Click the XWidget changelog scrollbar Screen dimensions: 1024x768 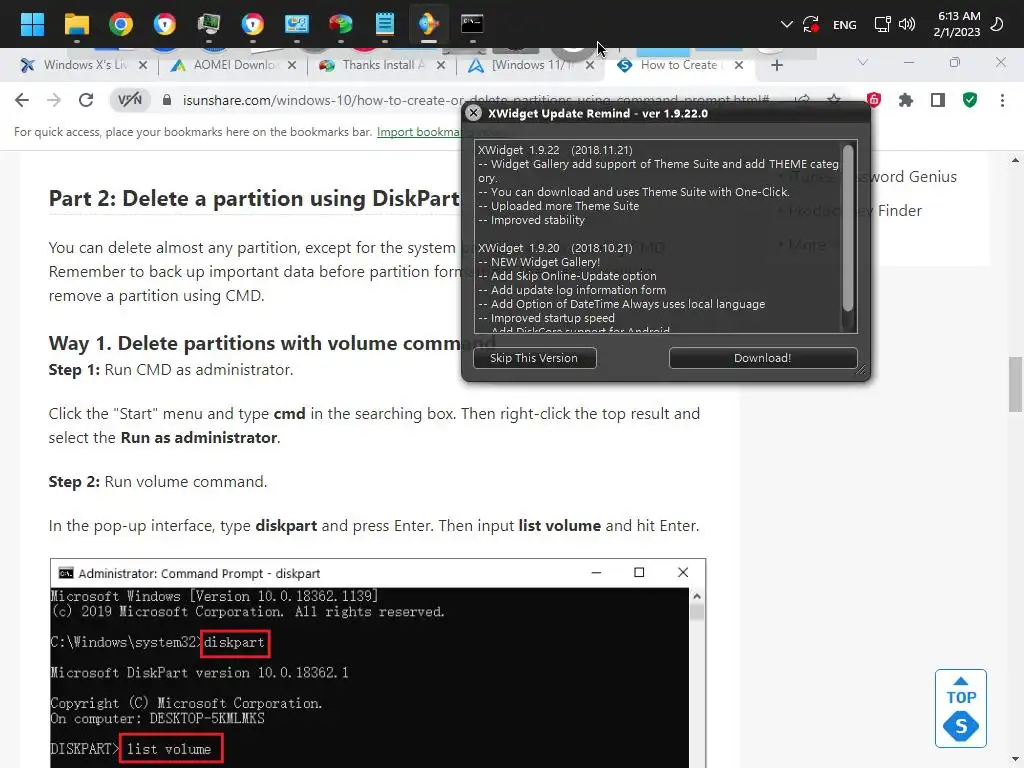click(848, 229)
